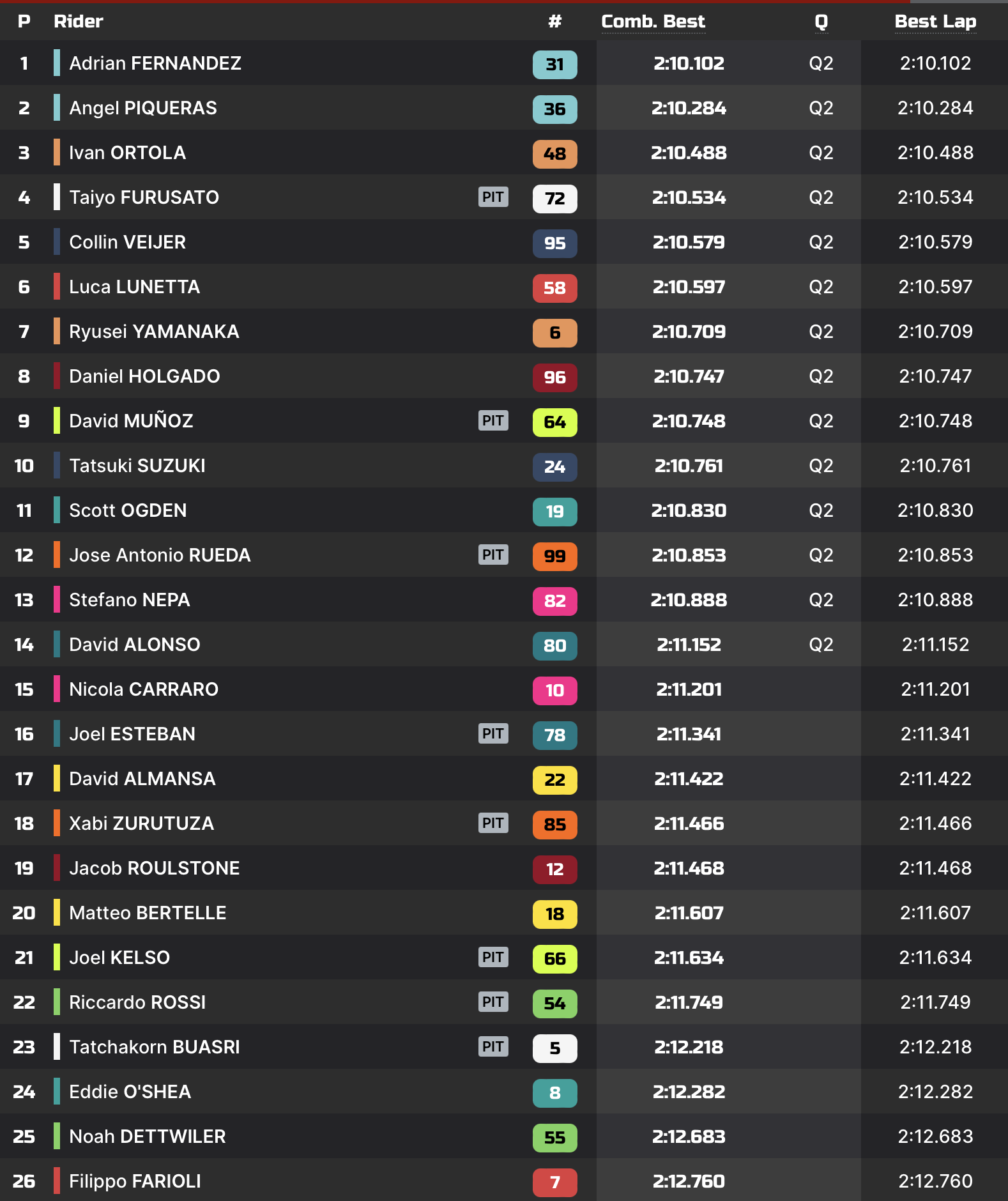This screenshot has height=1201, width=1008.
Task: Click the Q2 status for Scott OGDEN
Action: tap(821, 510)
